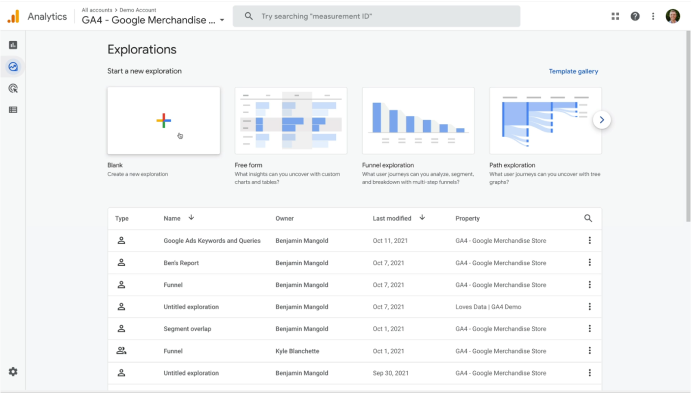Click the Google Analytics logo
The width and height of the screenshot is (691, 393).
[x=14, y=17]
